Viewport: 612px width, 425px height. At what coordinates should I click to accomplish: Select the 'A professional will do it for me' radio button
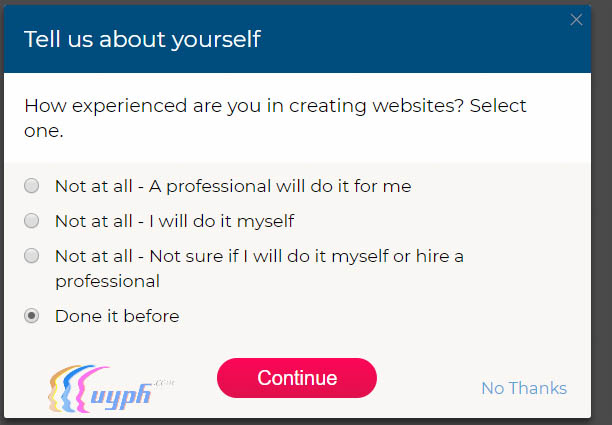32,186
